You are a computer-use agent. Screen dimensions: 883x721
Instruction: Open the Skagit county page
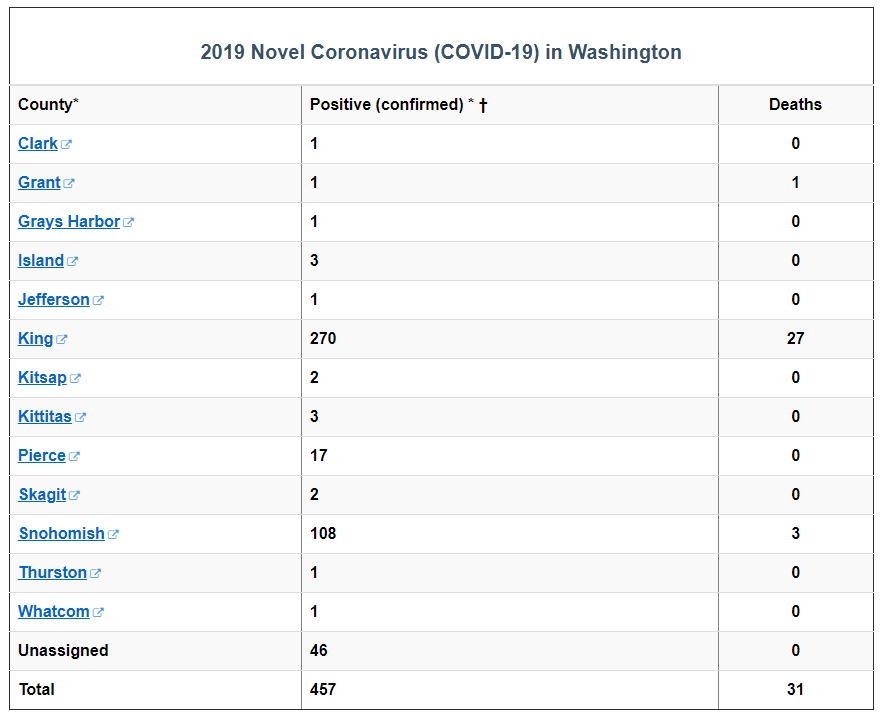[40, 494]
